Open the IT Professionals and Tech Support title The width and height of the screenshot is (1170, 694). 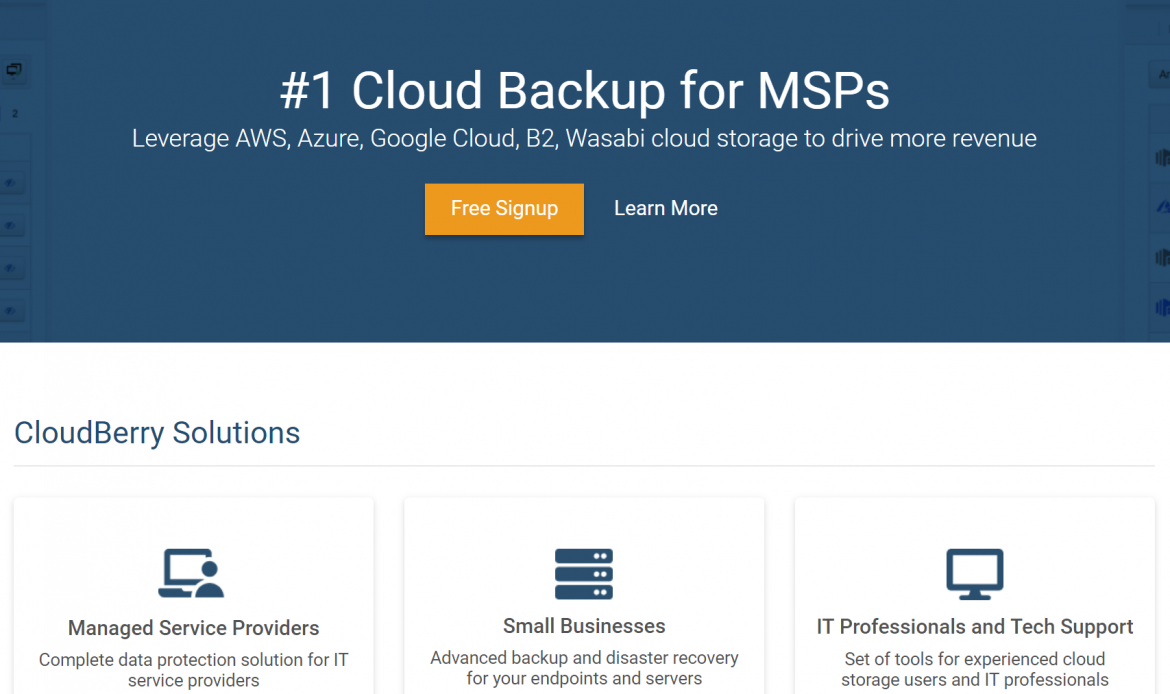(x=975, y=627)
